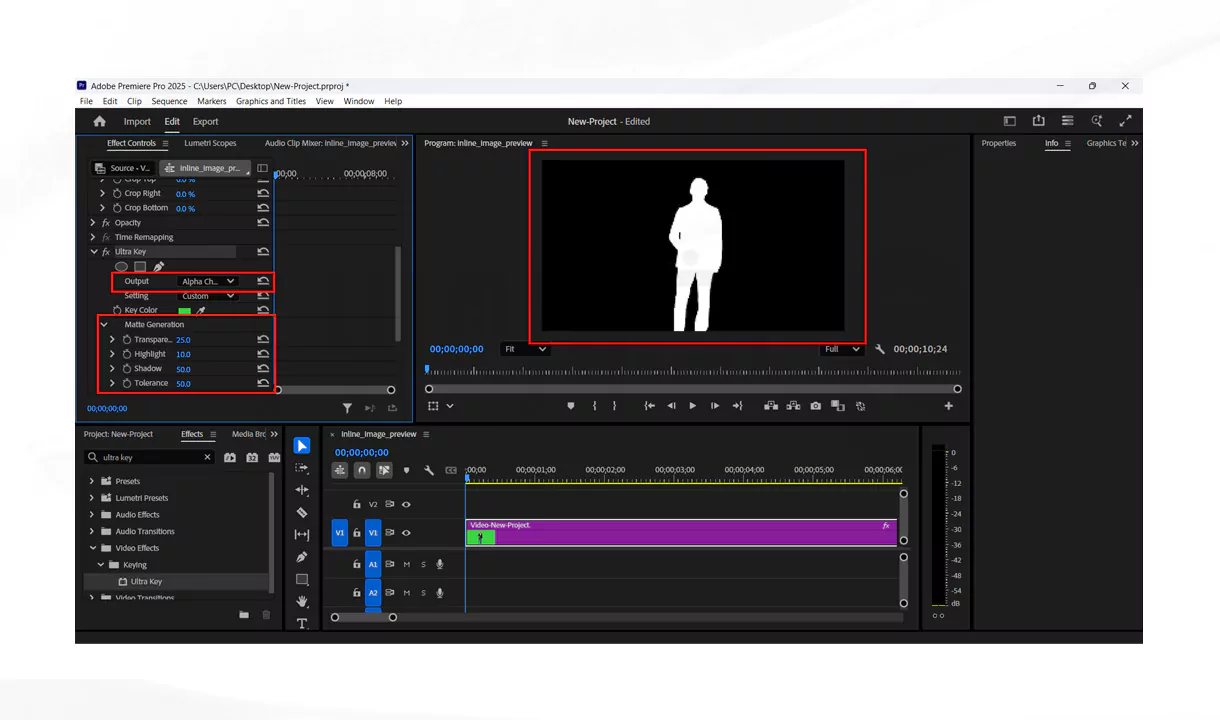The width and height of the screenshot is (1220, 720).
Task: Toggle visibility eye for track V2
Action: (x=406, y=504)
